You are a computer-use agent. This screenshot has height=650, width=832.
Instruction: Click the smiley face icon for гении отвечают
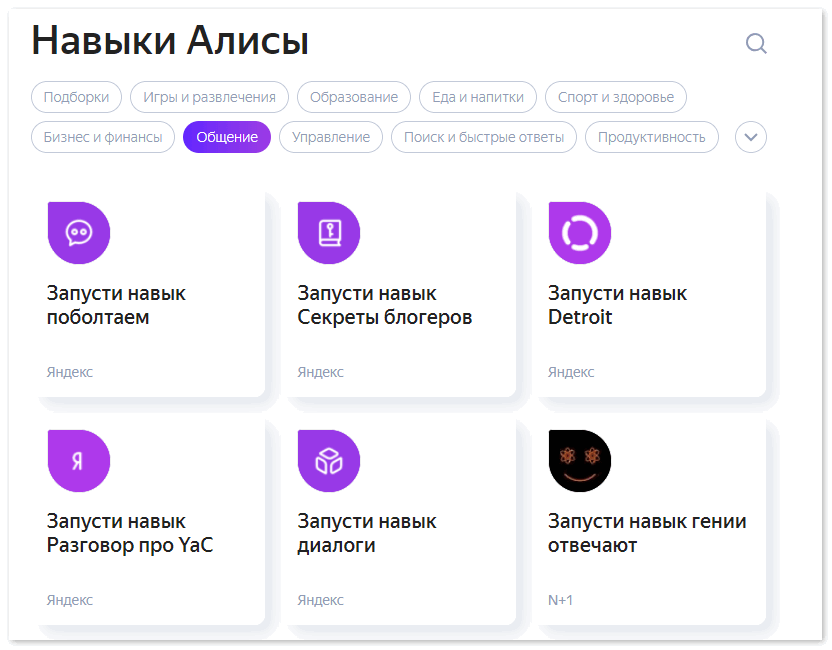(579, 461)
